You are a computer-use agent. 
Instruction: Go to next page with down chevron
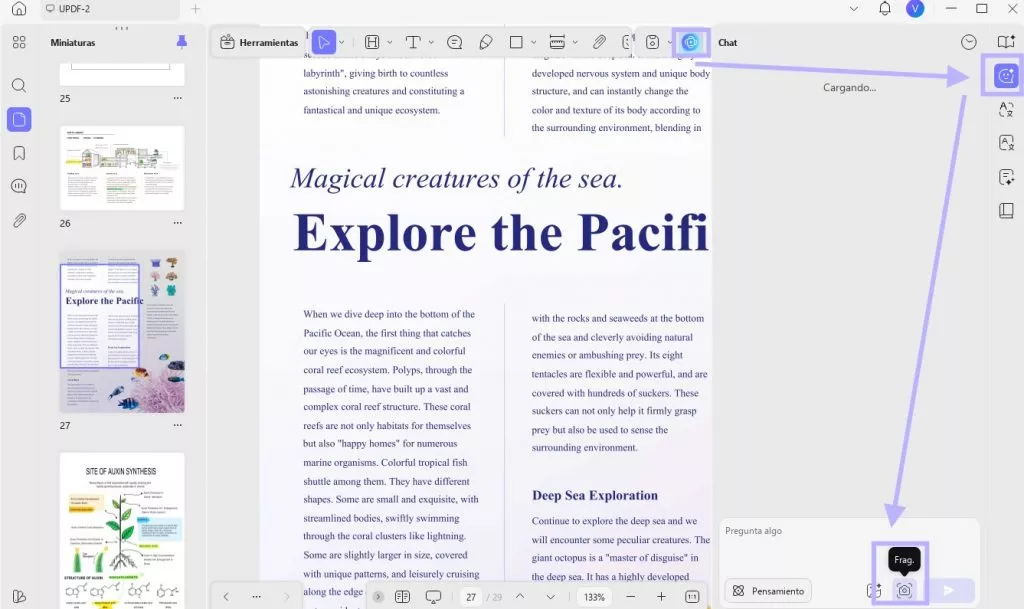551,597
